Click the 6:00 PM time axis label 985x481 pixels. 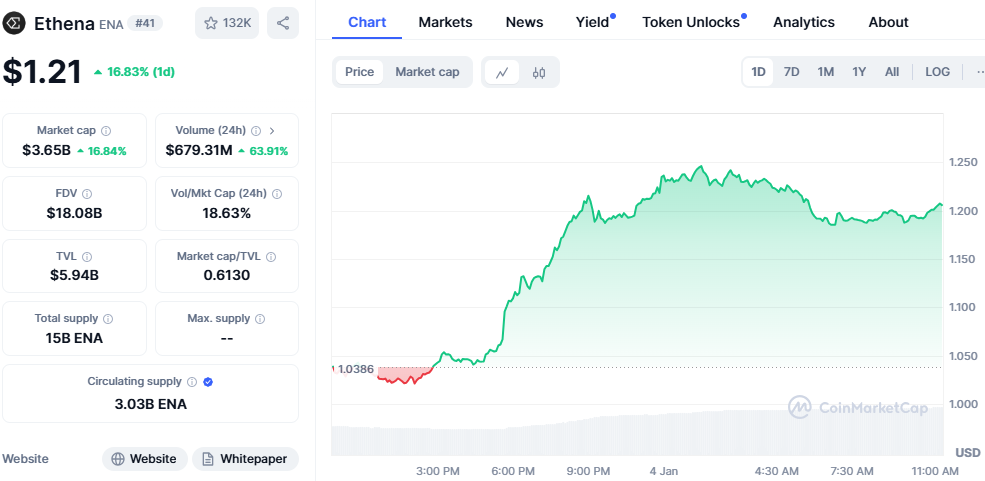[x=514, y=471]
